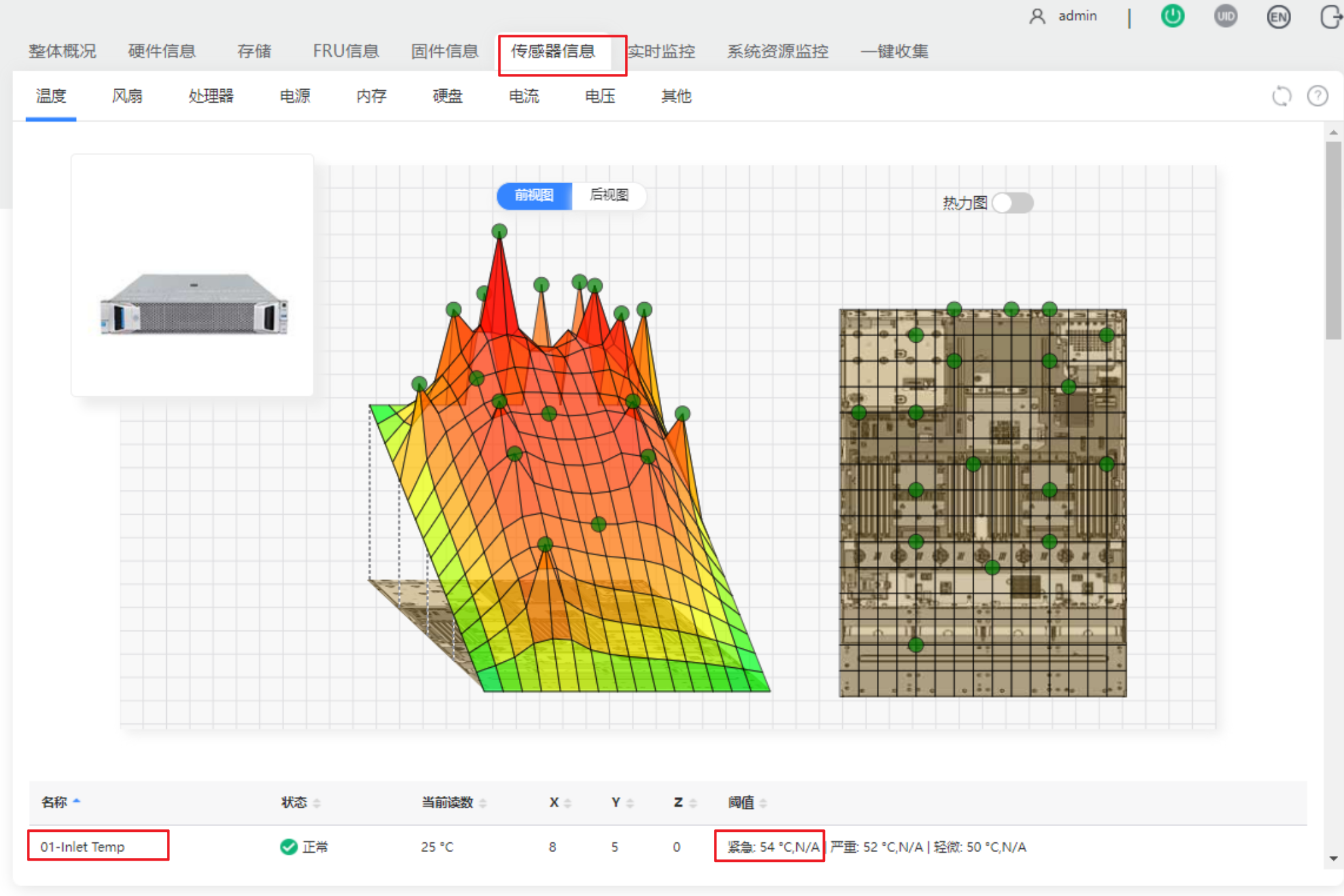Select the 前视图 front view option
The height and width of the screenshot is (896, 1344).
tap(534, 196)
